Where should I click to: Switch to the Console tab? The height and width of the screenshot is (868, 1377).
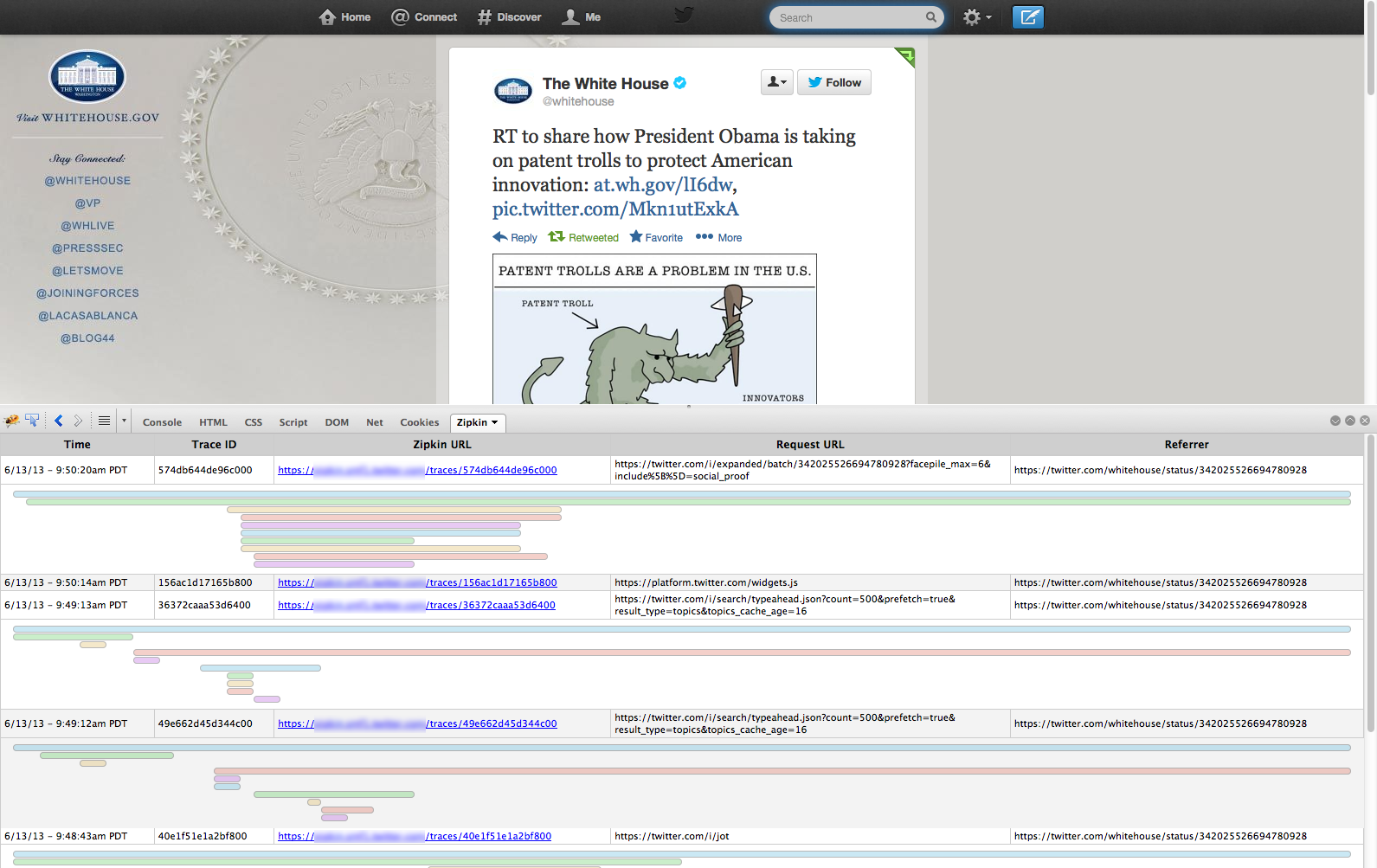click(162, 422)
